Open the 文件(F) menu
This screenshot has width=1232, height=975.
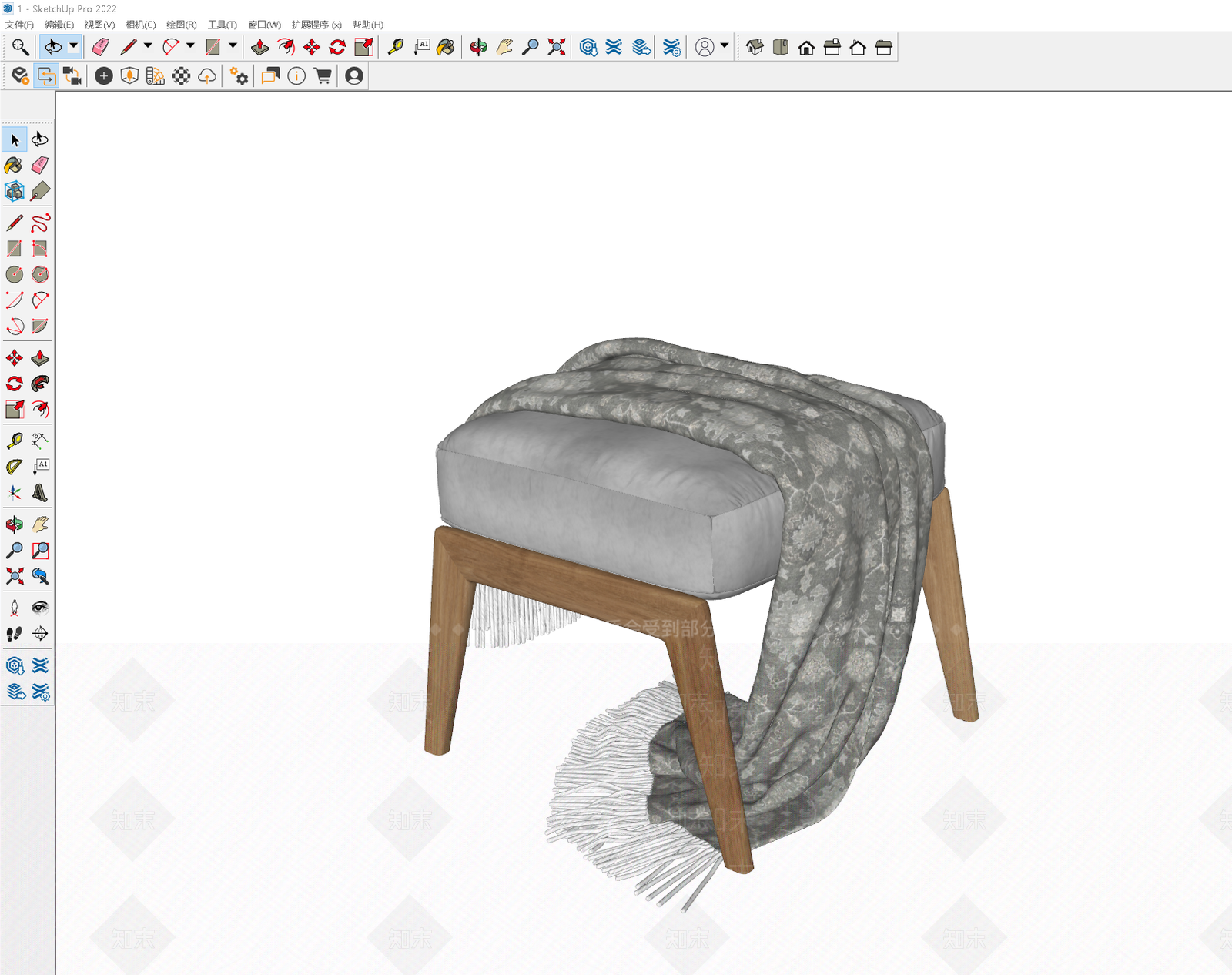pos(19,25)
